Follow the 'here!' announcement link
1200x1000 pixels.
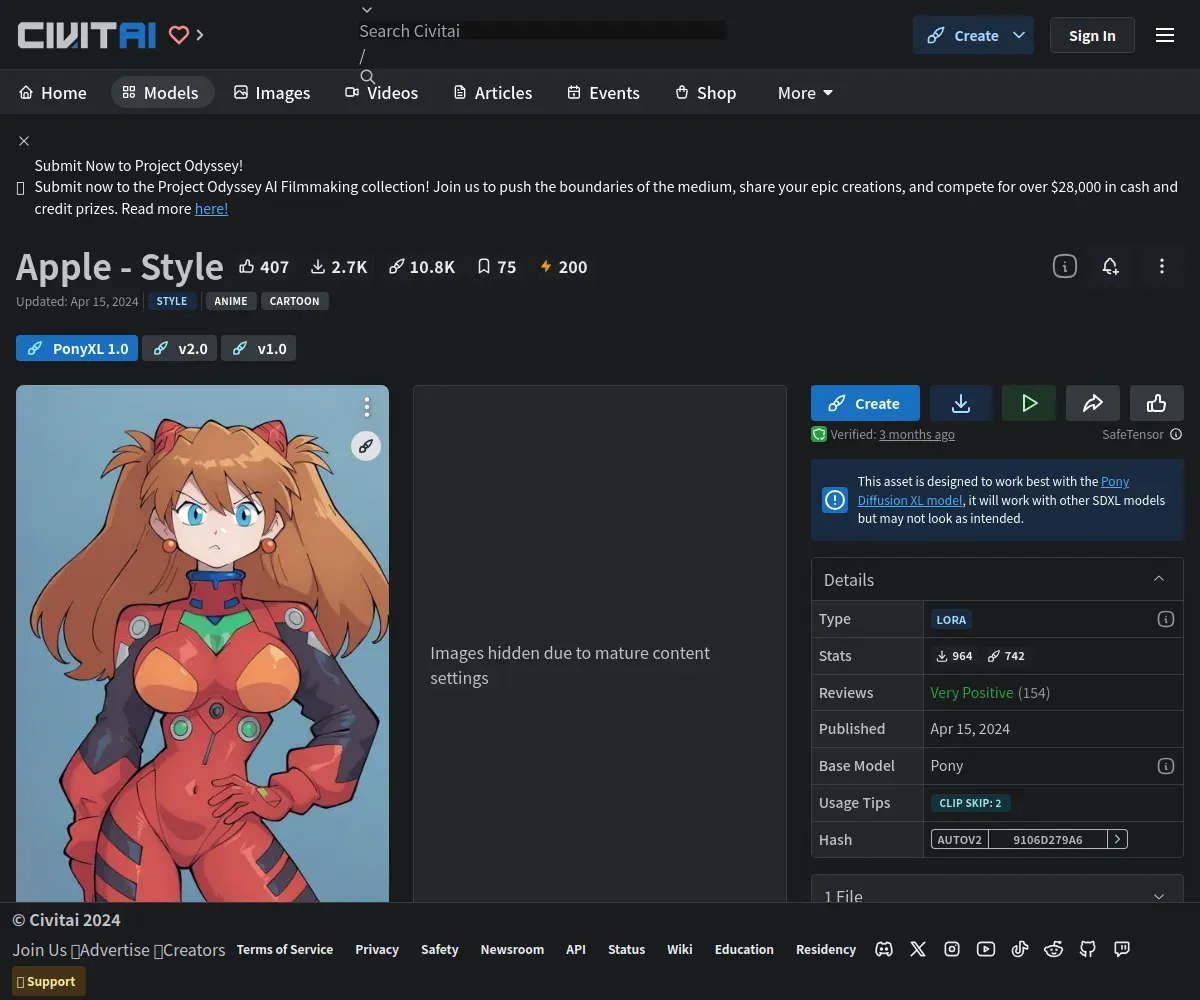(211, 208)
